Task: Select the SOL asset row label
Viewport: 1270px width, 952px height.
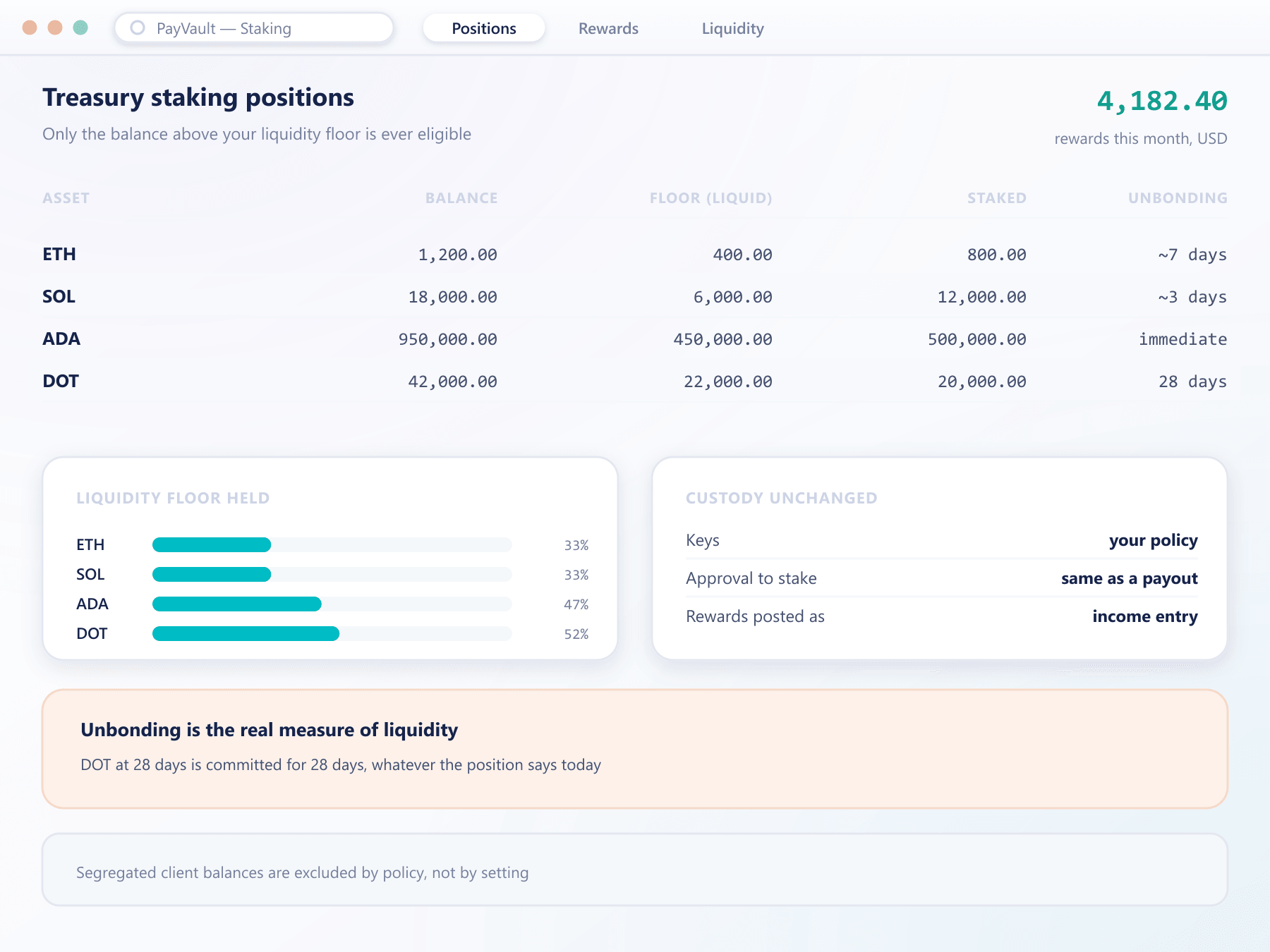Action: (59, 296)
